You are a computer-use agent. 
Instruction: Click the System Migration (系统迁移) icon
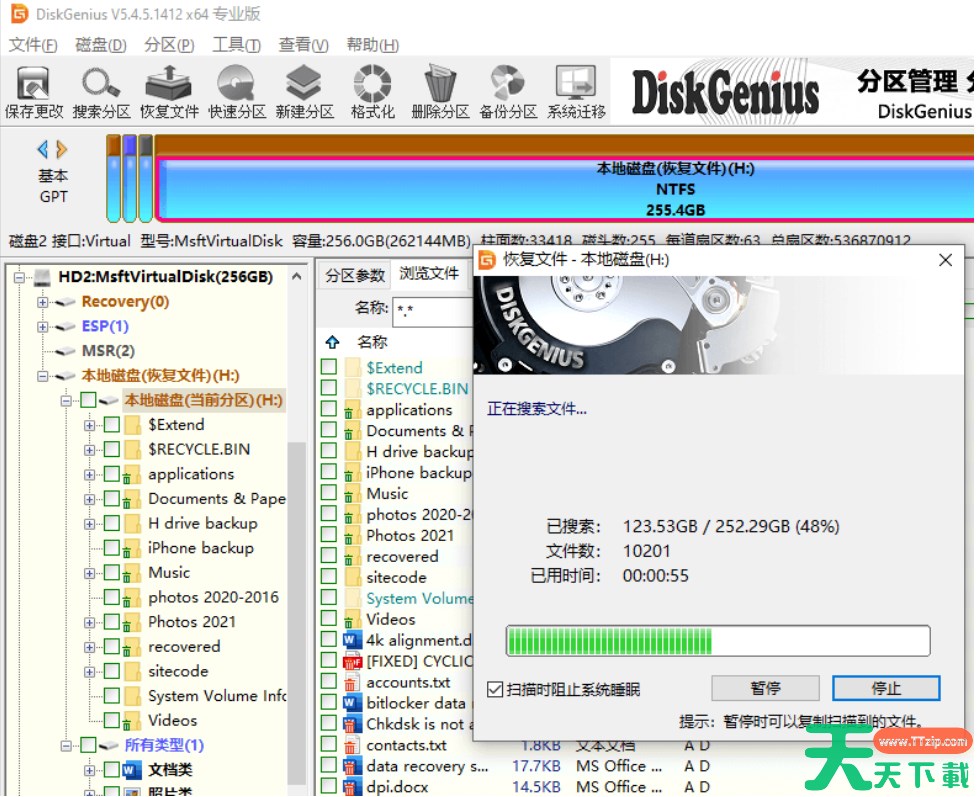(576, 92)
